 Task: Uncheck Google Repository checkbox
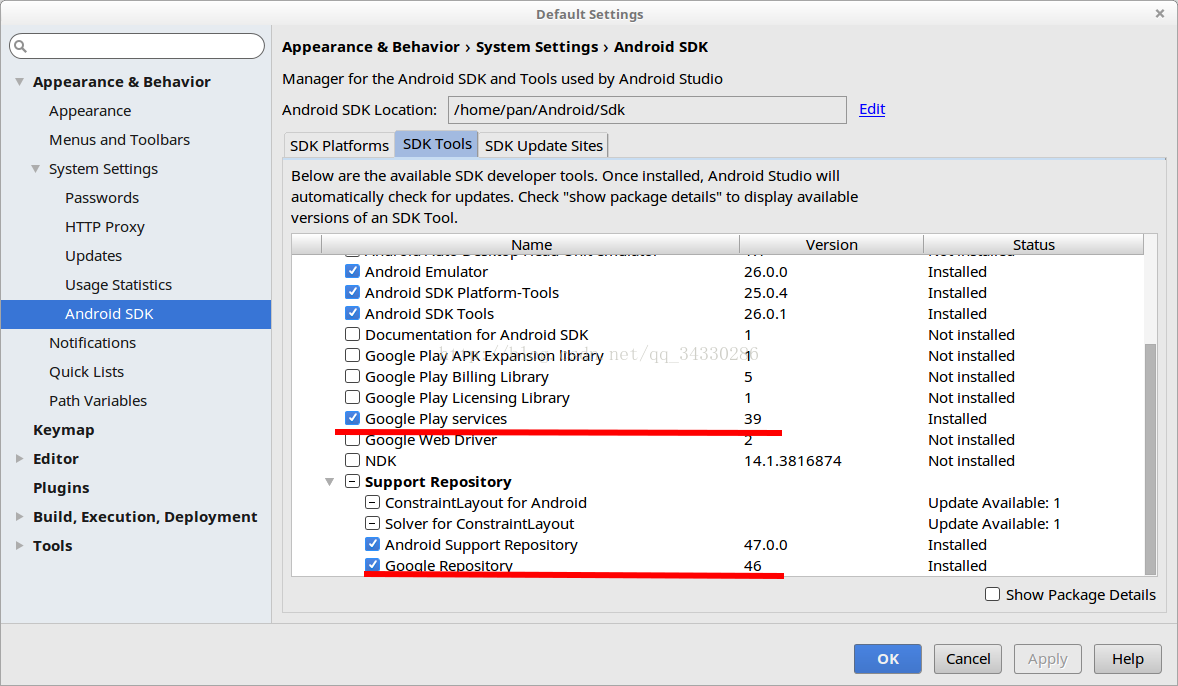[x=372, y=564]
